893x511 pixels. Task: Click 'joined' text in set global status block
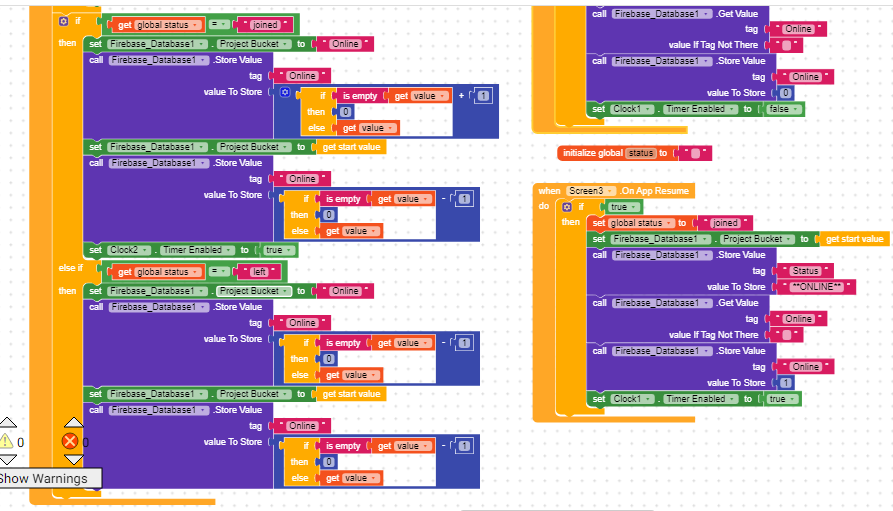tap(725, 223)
